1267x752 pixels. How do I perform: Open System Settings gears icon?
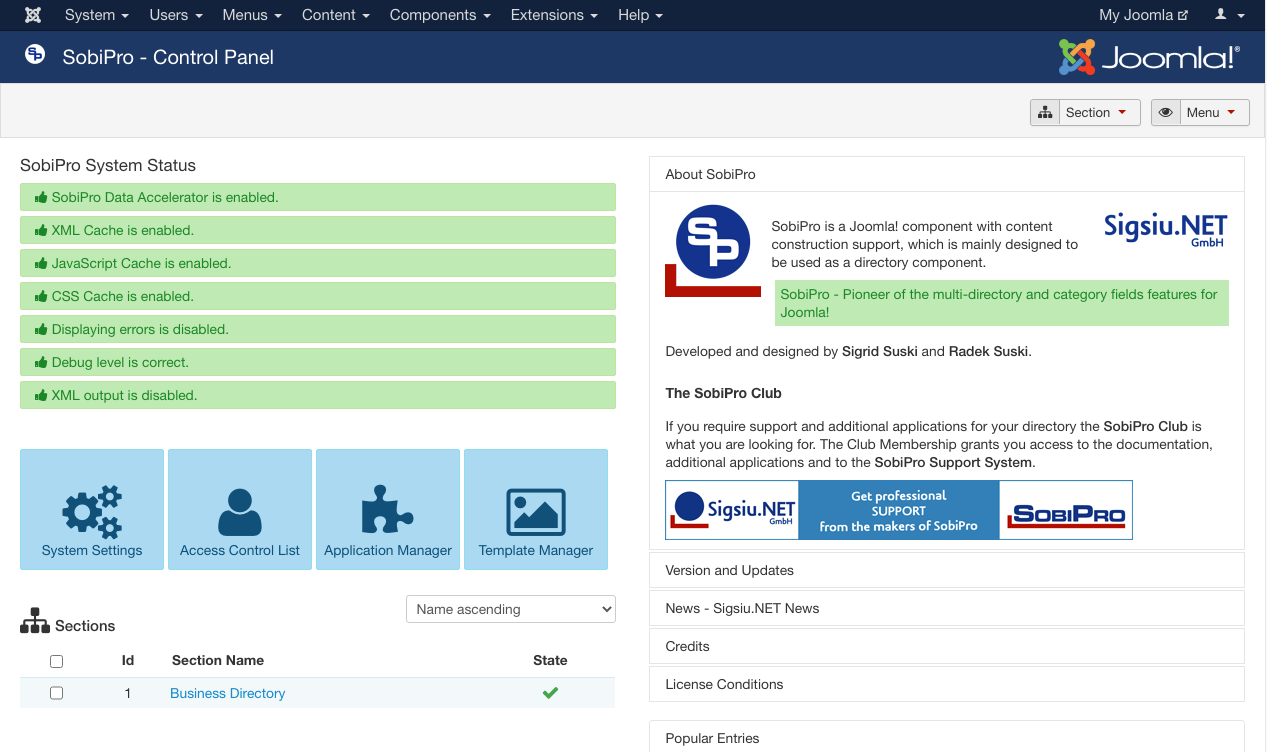click(92, 512)
